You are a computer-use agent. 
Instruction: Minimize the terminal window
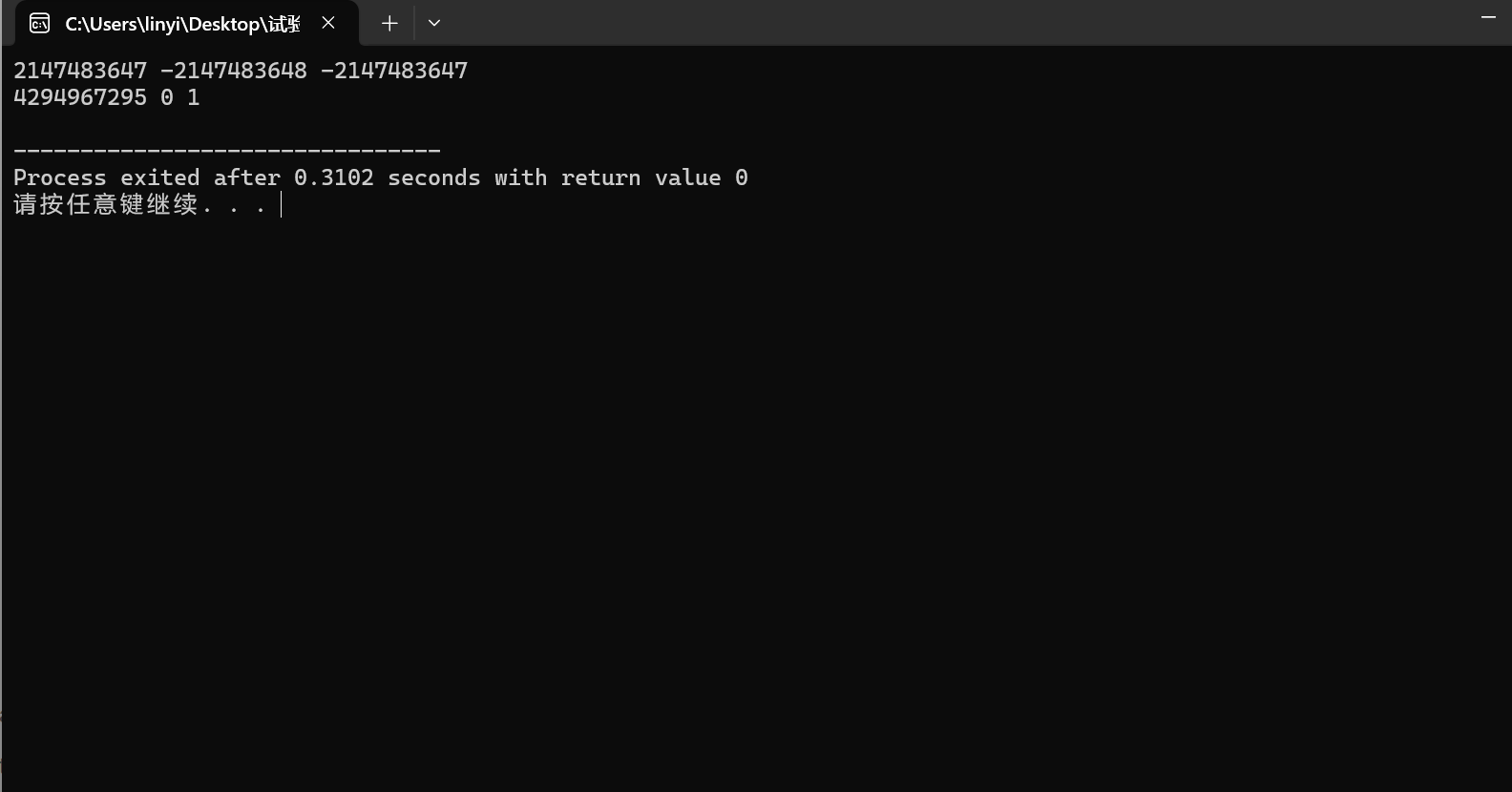(x=1487, y=18)
